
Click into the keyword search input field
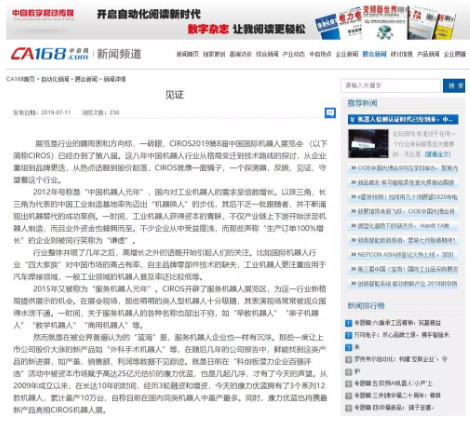(390, 86)
